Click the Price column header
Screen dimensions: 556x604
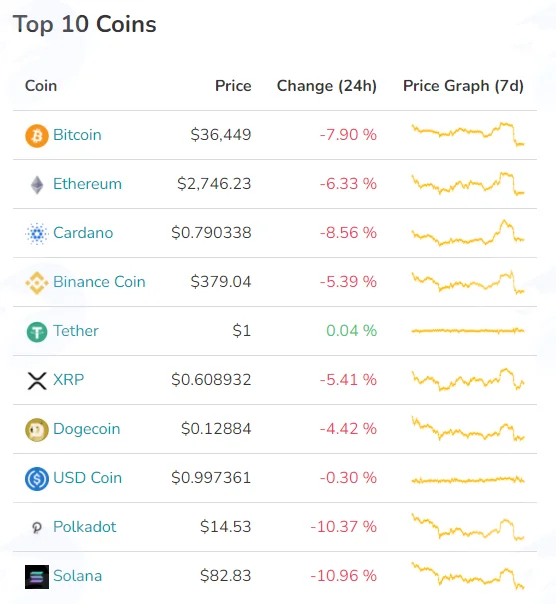pos(233,86)
